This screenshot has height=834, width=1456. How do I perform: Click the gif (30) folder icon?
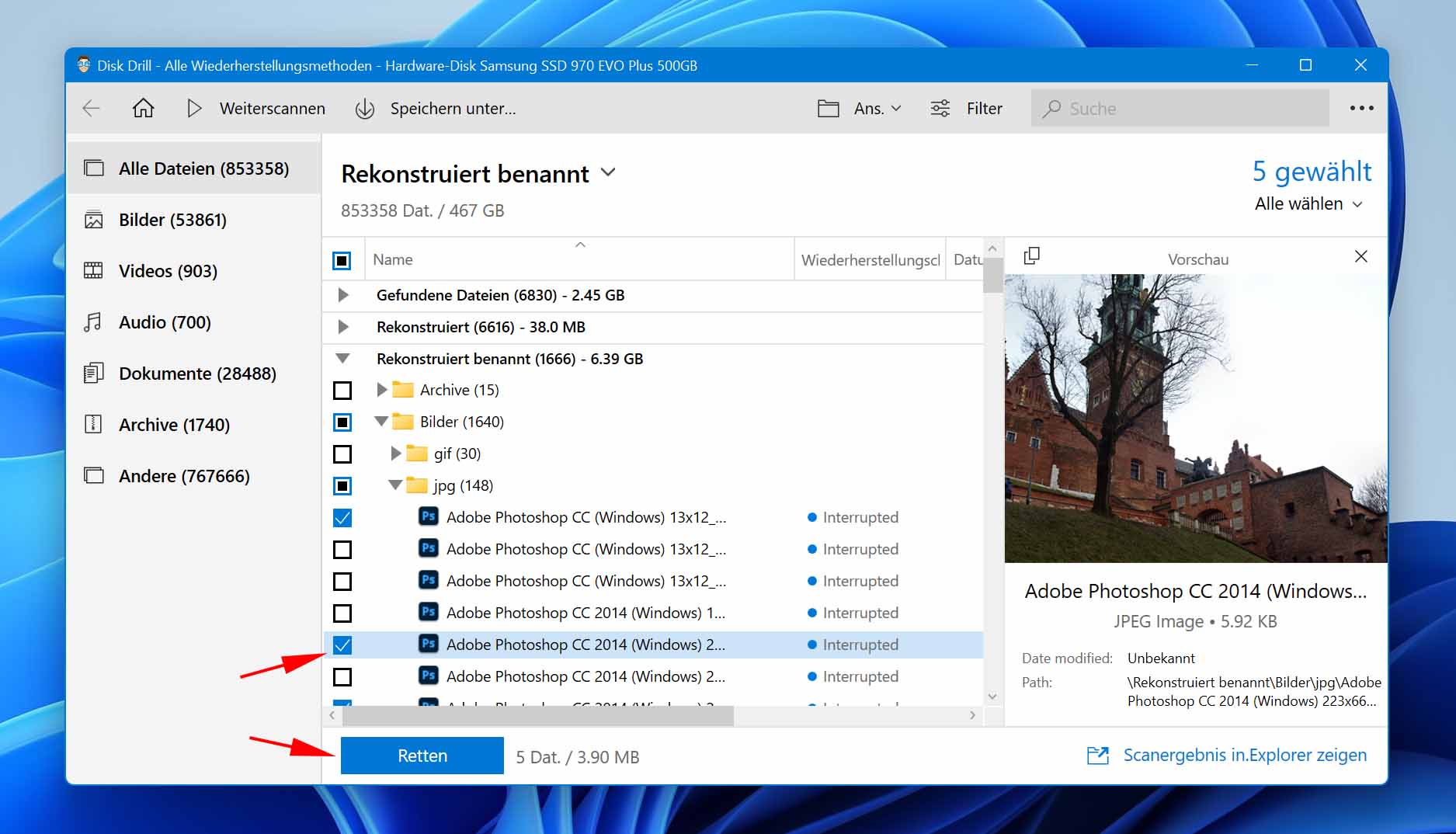(417, 453)
